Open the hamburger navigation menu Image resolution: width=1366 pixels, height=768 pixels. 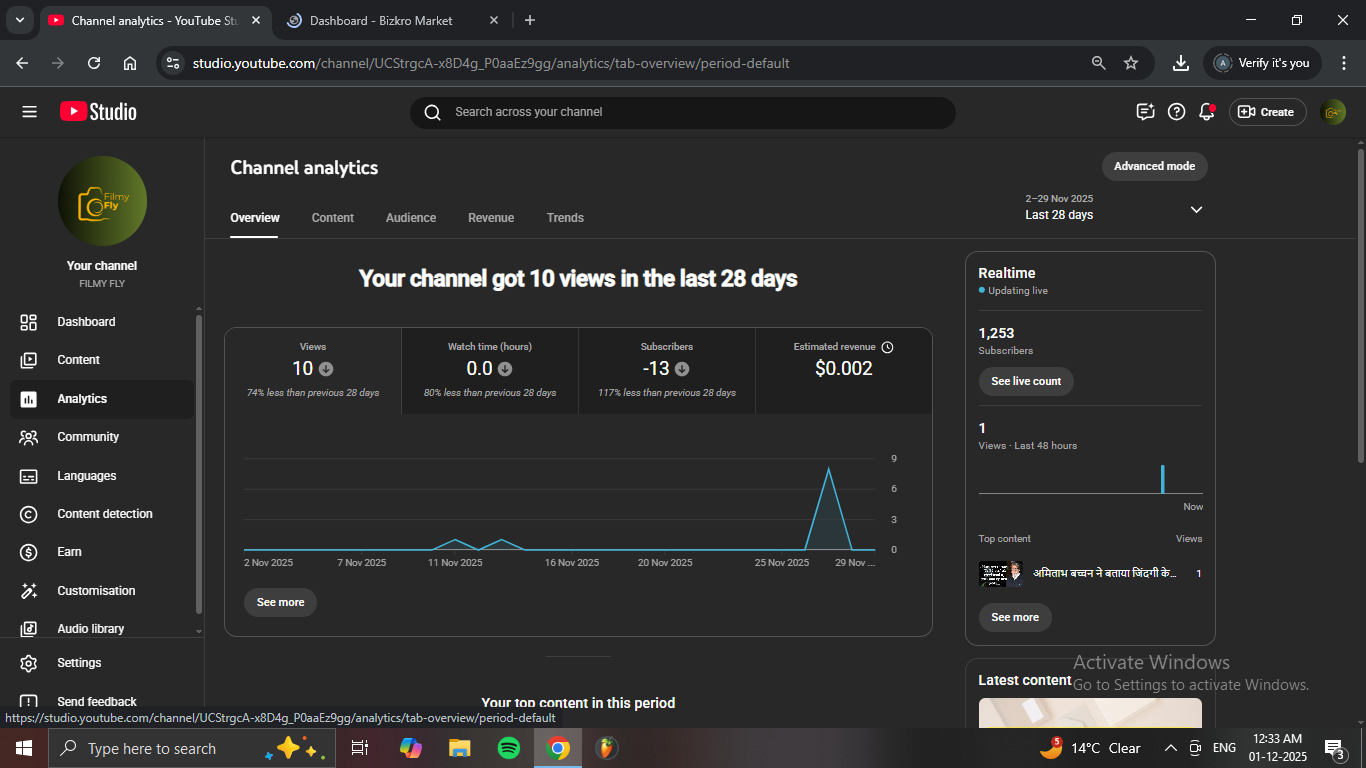coord(29,112)
